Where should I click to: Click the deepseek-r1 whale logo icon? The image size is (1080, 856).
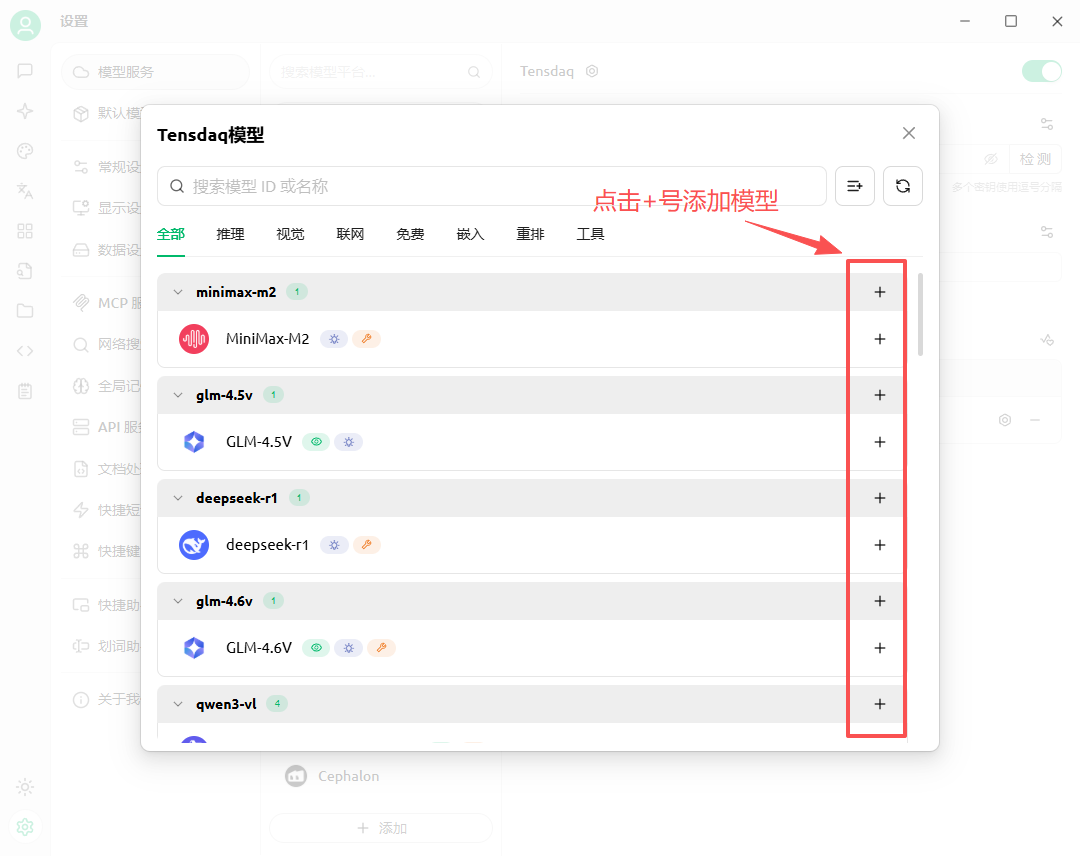(194, 545)
